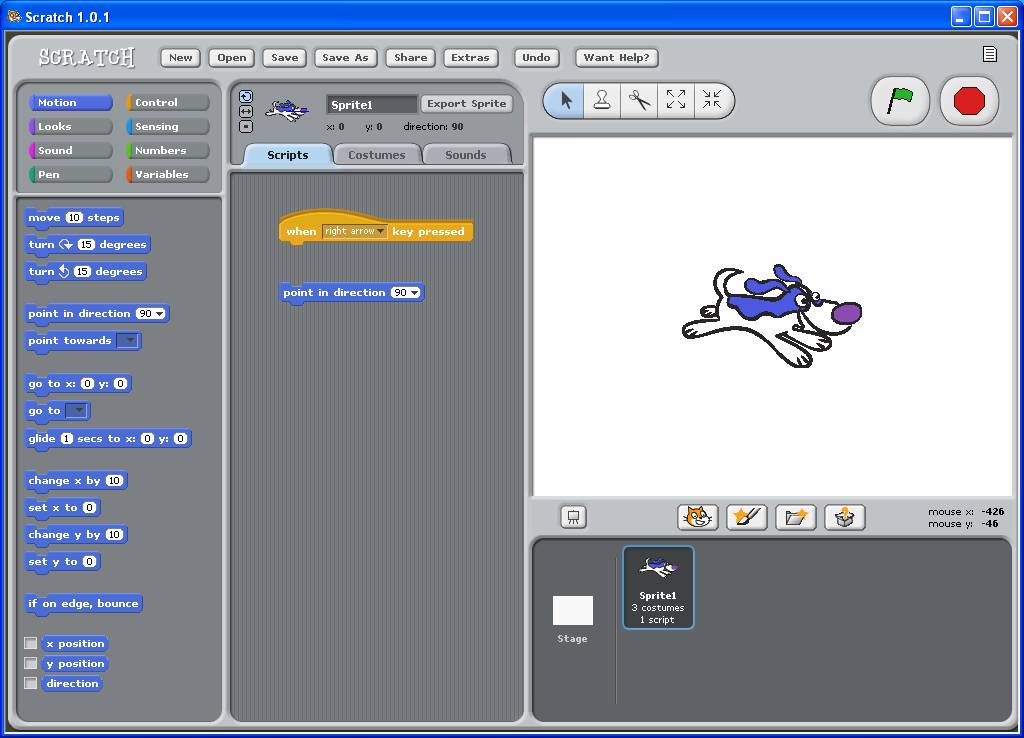Click Export Sprite button
The width and height of the screenshot is (1024, 738).
[x=466, y=103]
